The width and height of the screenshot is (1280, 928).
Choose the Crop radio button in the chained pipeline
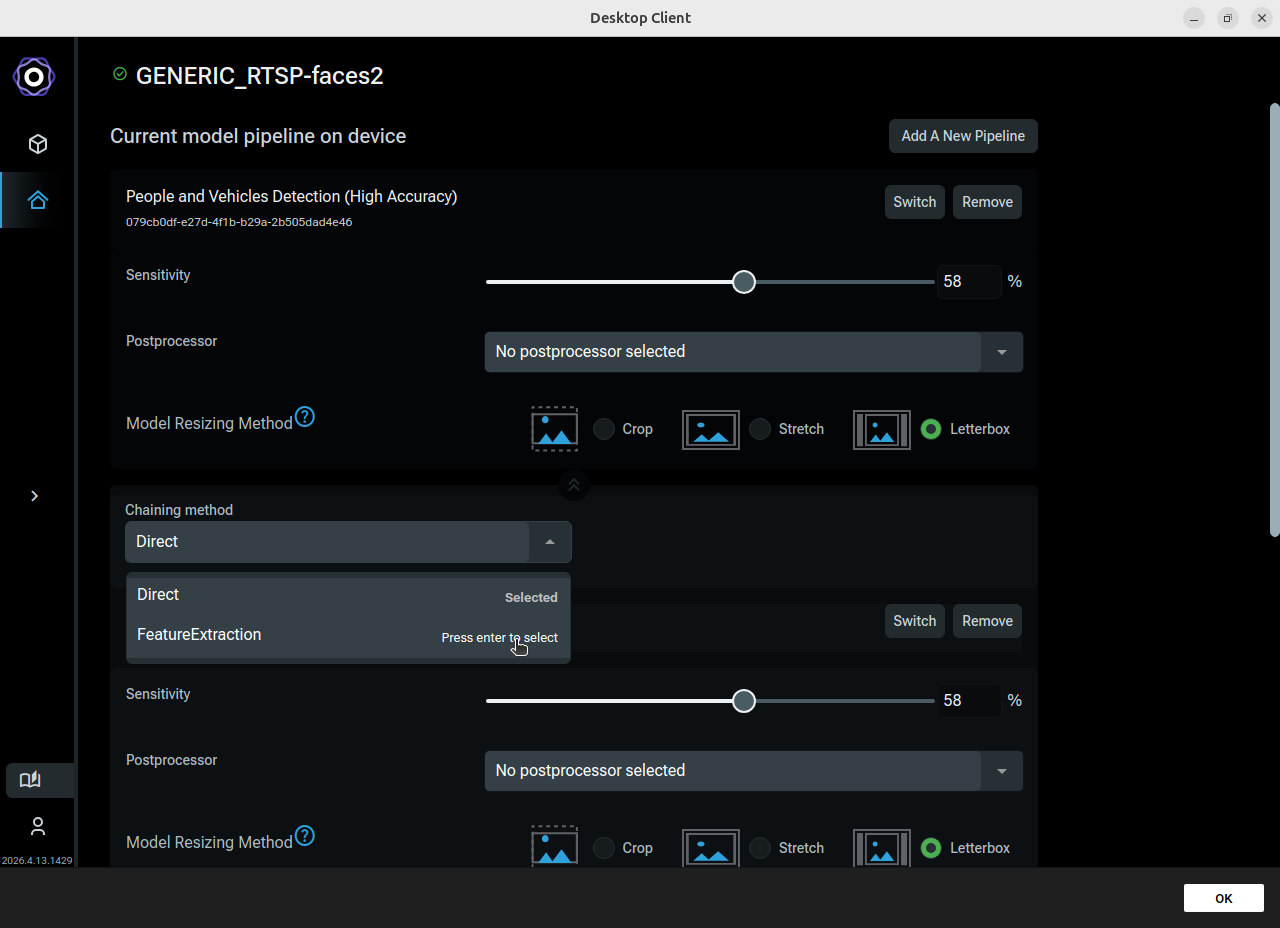click(604, 848)
